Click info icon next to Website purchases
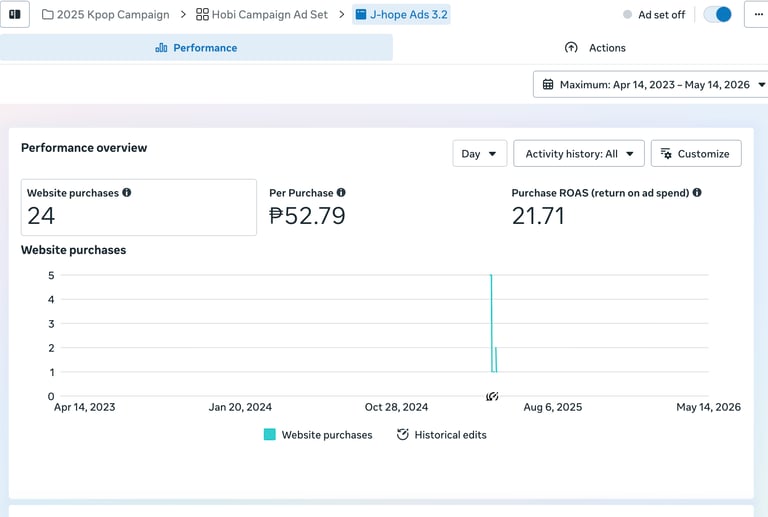The height and width of the screenshot is (517, 768). (127, 192)
